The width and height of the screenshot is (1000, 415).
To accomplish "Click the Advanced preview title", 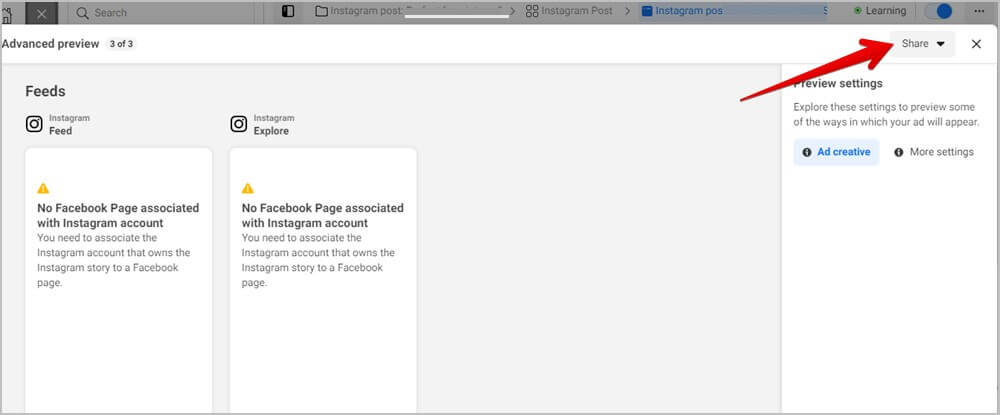I will click(x=50, y=44).
